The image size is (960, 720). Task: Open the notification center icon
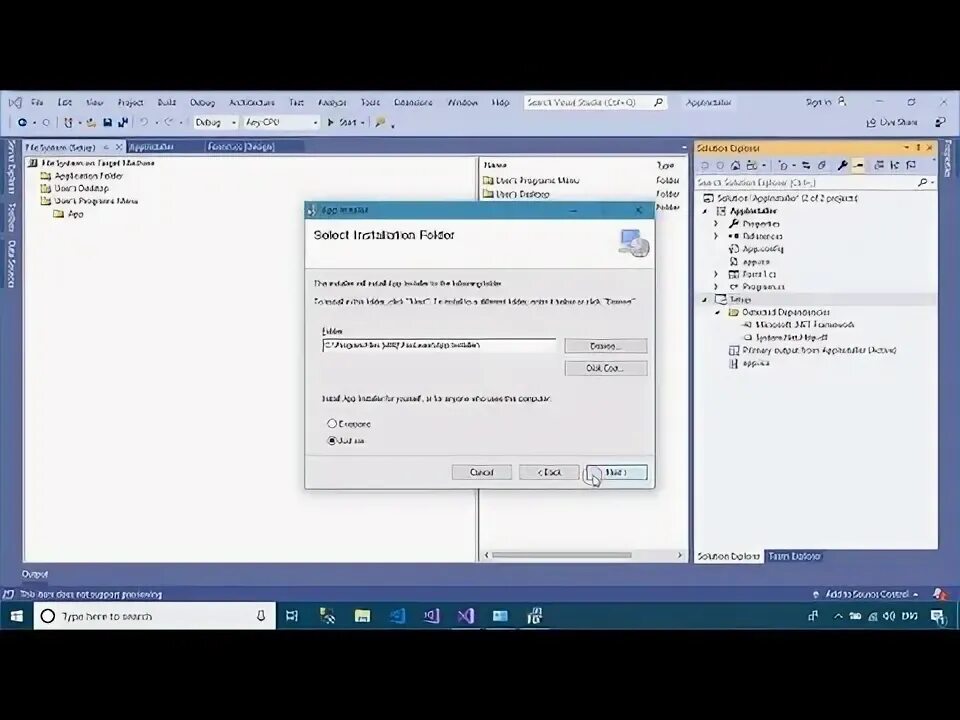[937, 616]
